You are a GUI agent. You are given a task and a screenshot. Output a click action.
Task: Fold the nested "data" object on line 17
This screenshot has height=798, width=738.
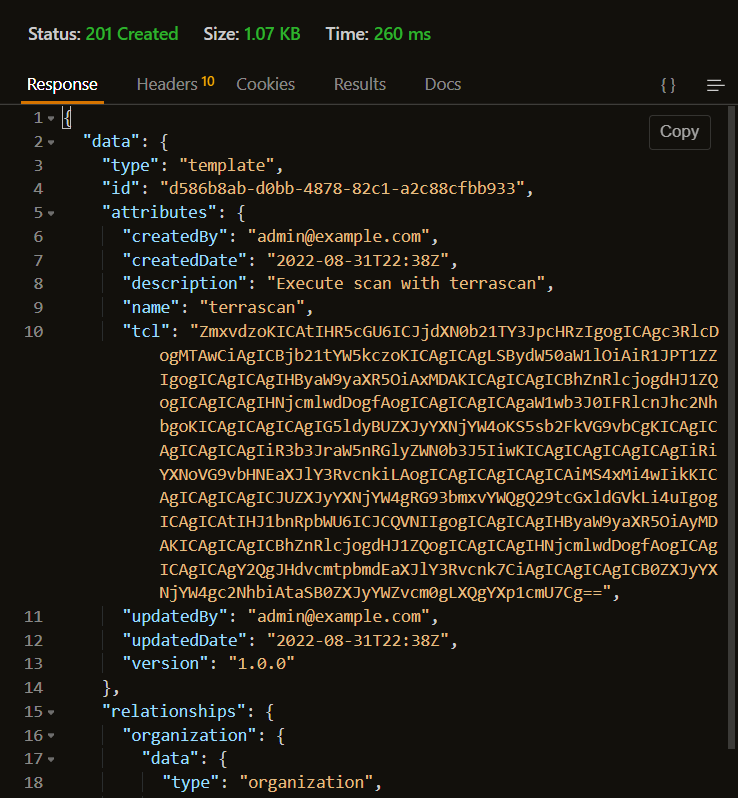pyautogui.click(x=51, y=759)
